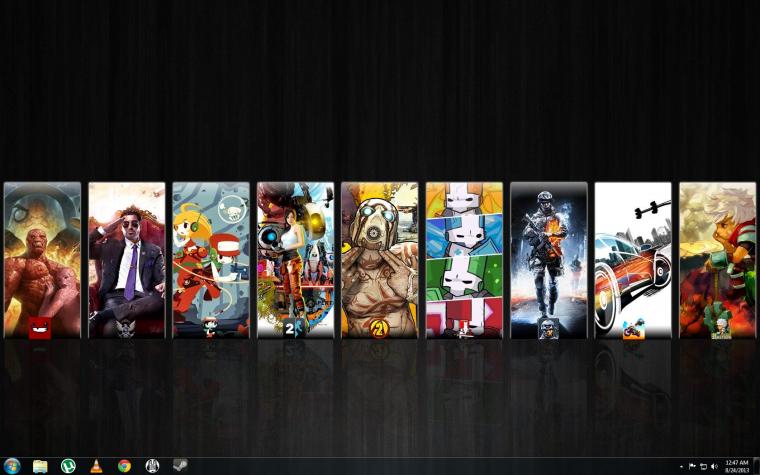This screenshot has width=760, height=475.
Task: Open Steam from the taskbar
Action: coord(180,466)
